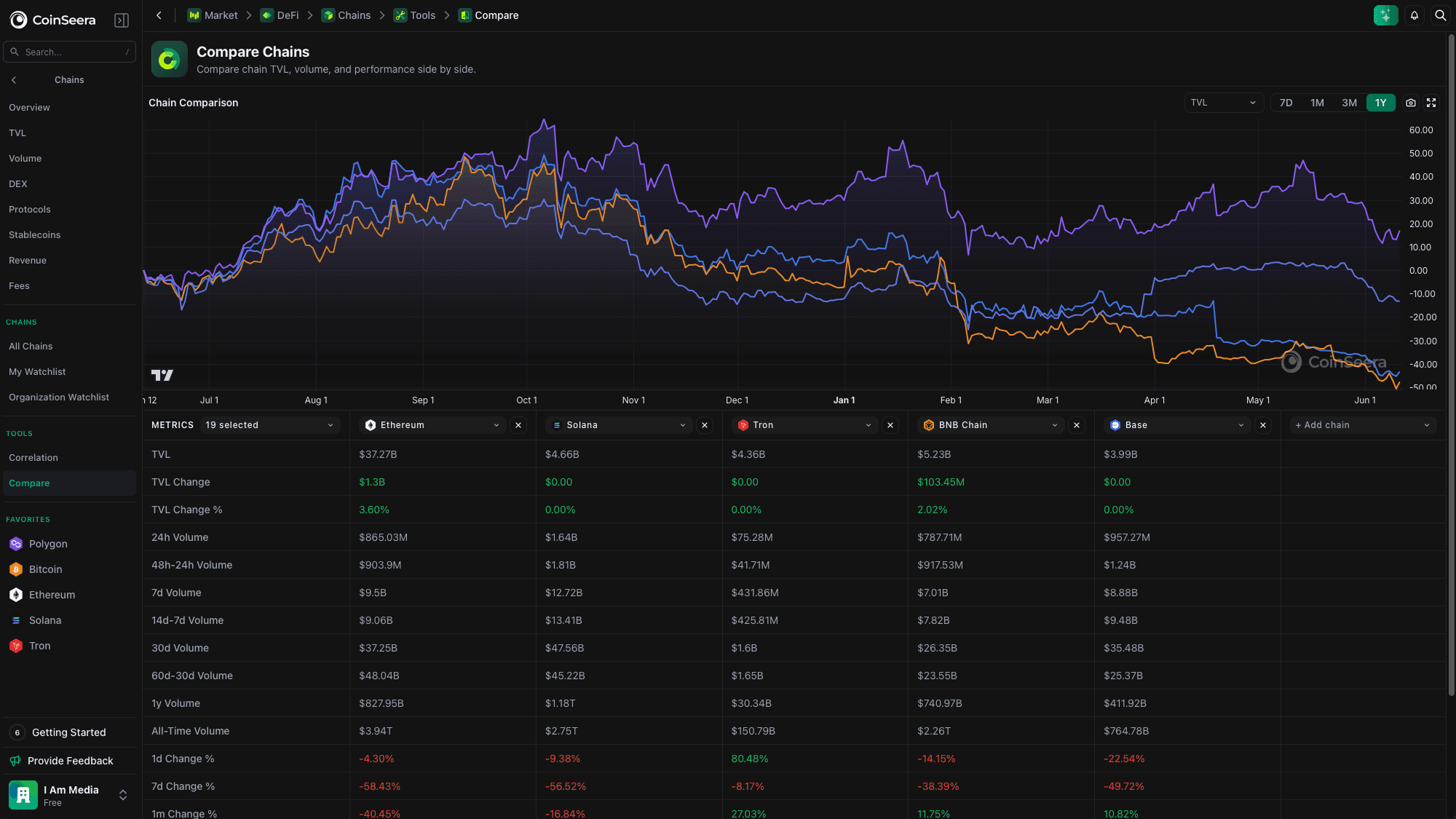
Task: Open Getting Started checklist
Action: tap(69, 732)
